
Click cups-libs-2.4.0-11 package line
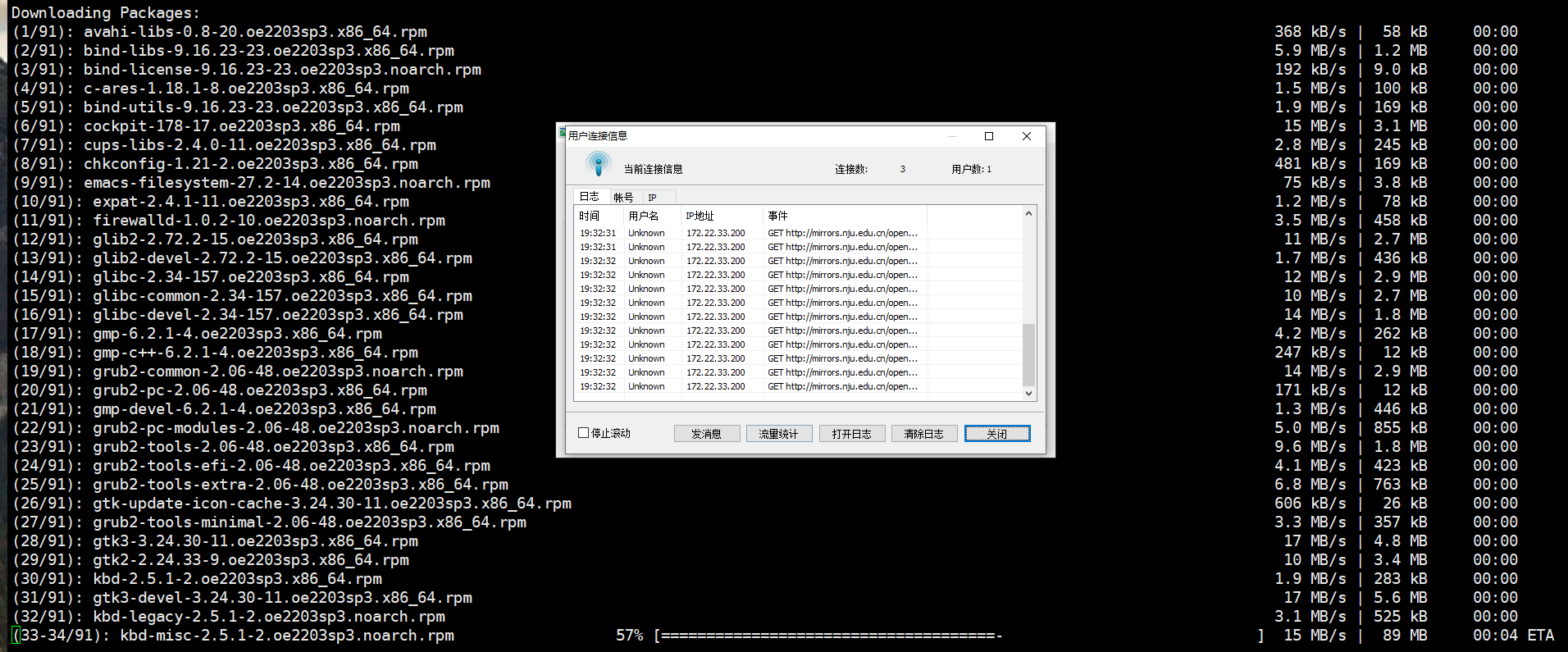pyautogui.click(x=224, y=144)
